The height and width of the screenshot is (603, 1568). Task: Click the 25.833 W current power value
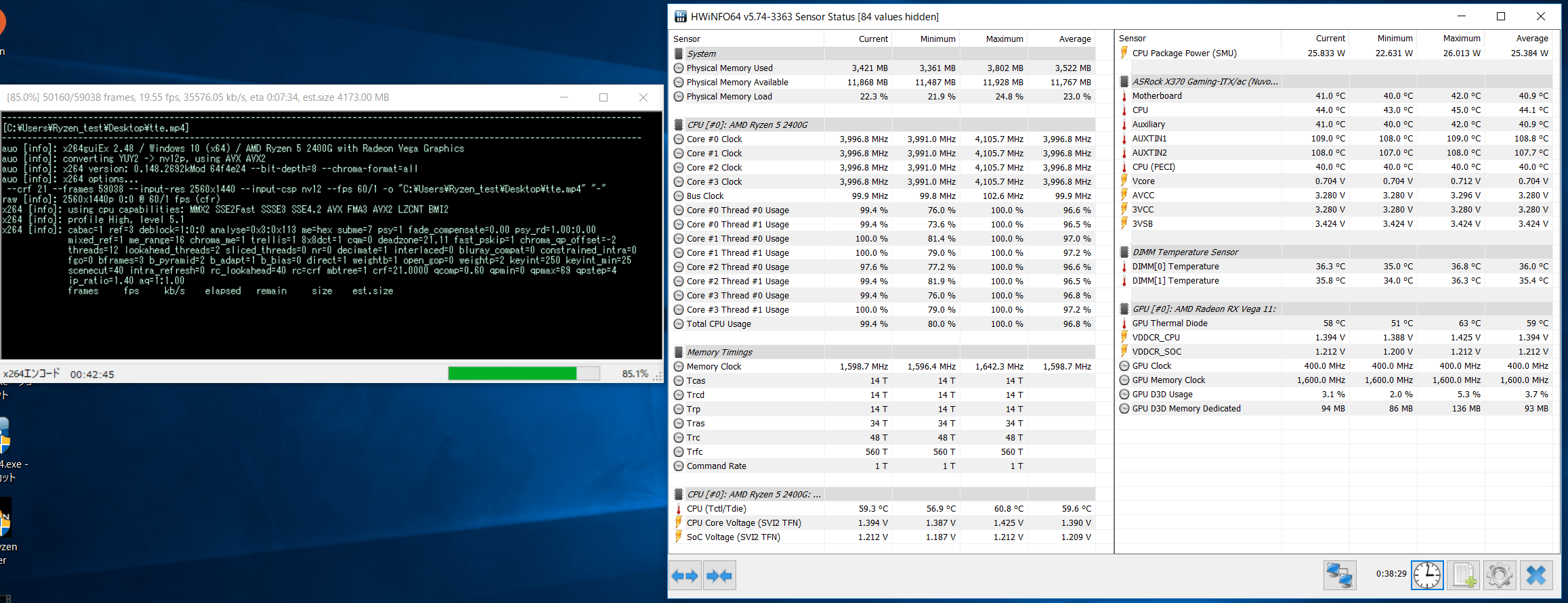tap(1326, 53)
